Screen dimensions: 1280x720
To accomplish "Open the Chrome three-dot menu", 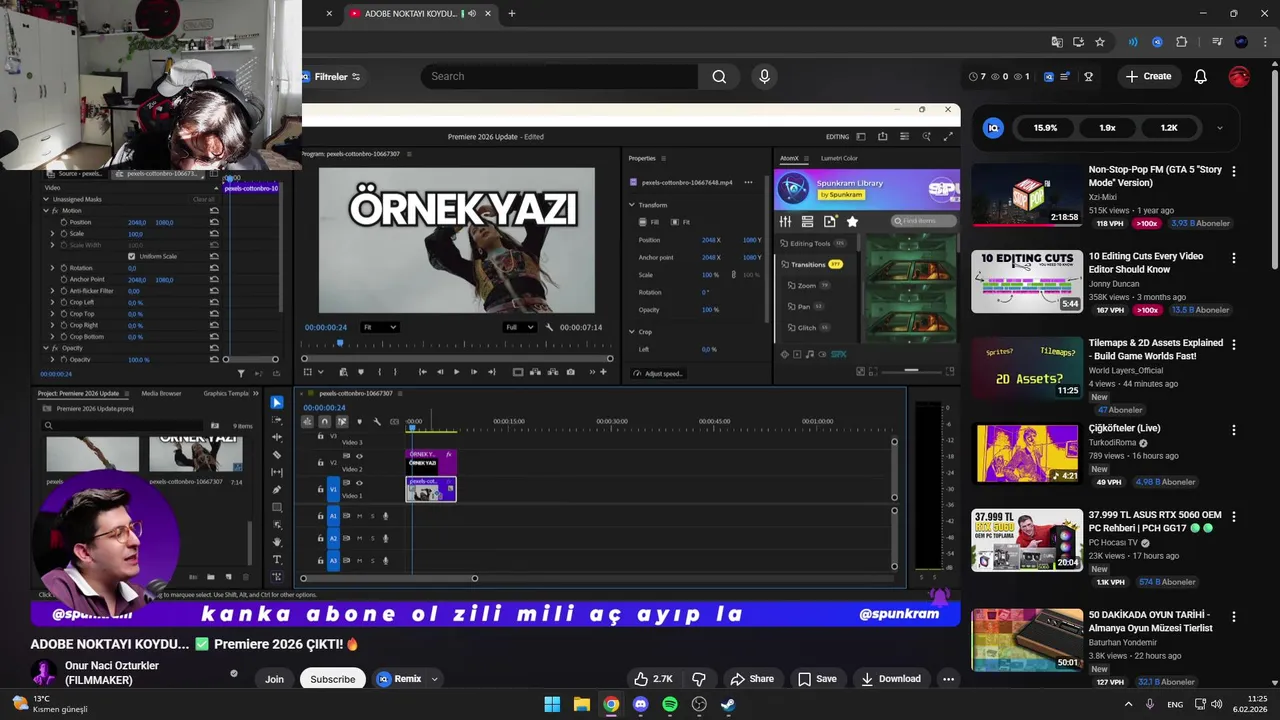I will point(1263,42).
